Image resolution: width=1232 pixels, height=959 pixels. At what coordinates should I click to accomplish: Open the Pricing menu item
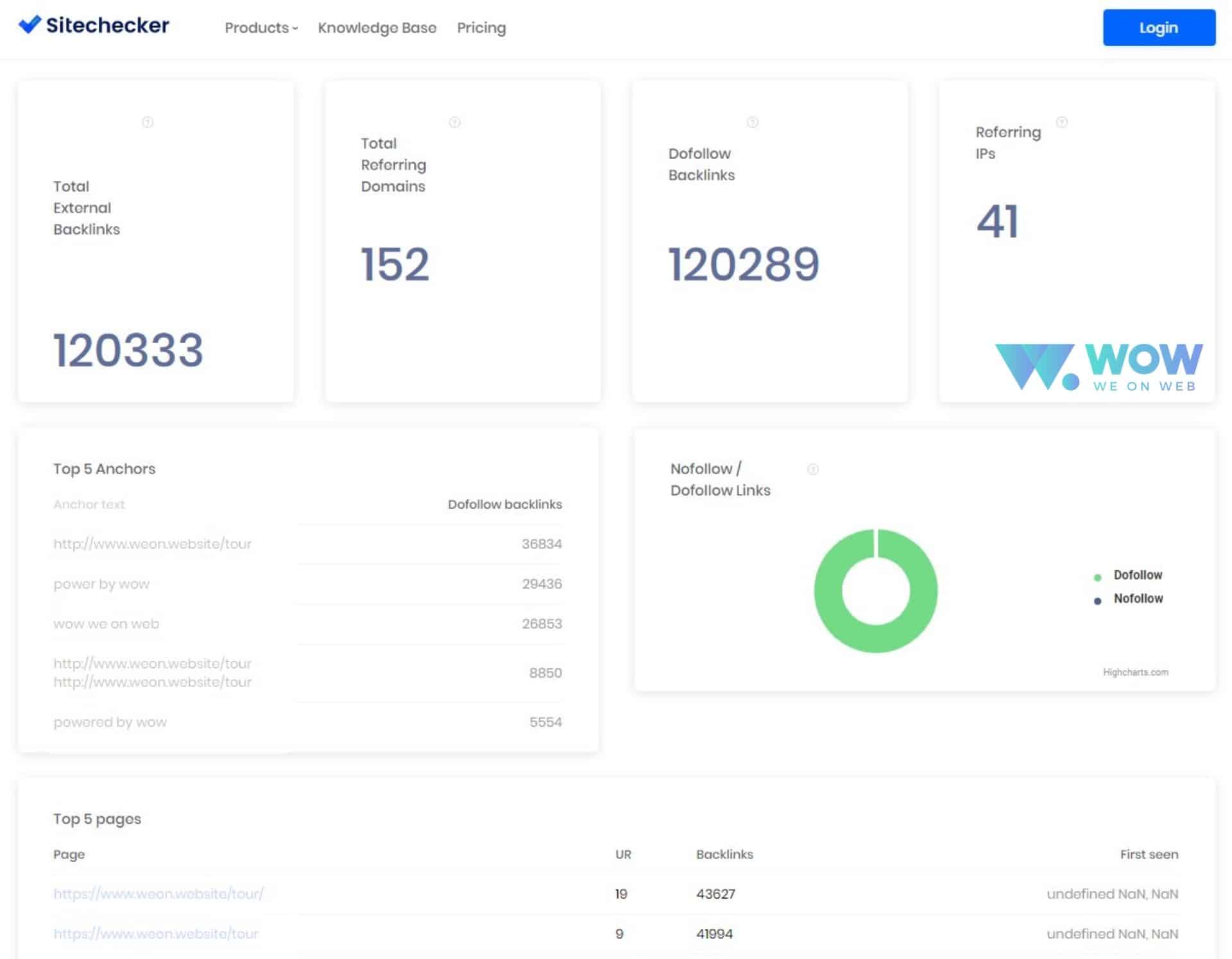point(481,28)
